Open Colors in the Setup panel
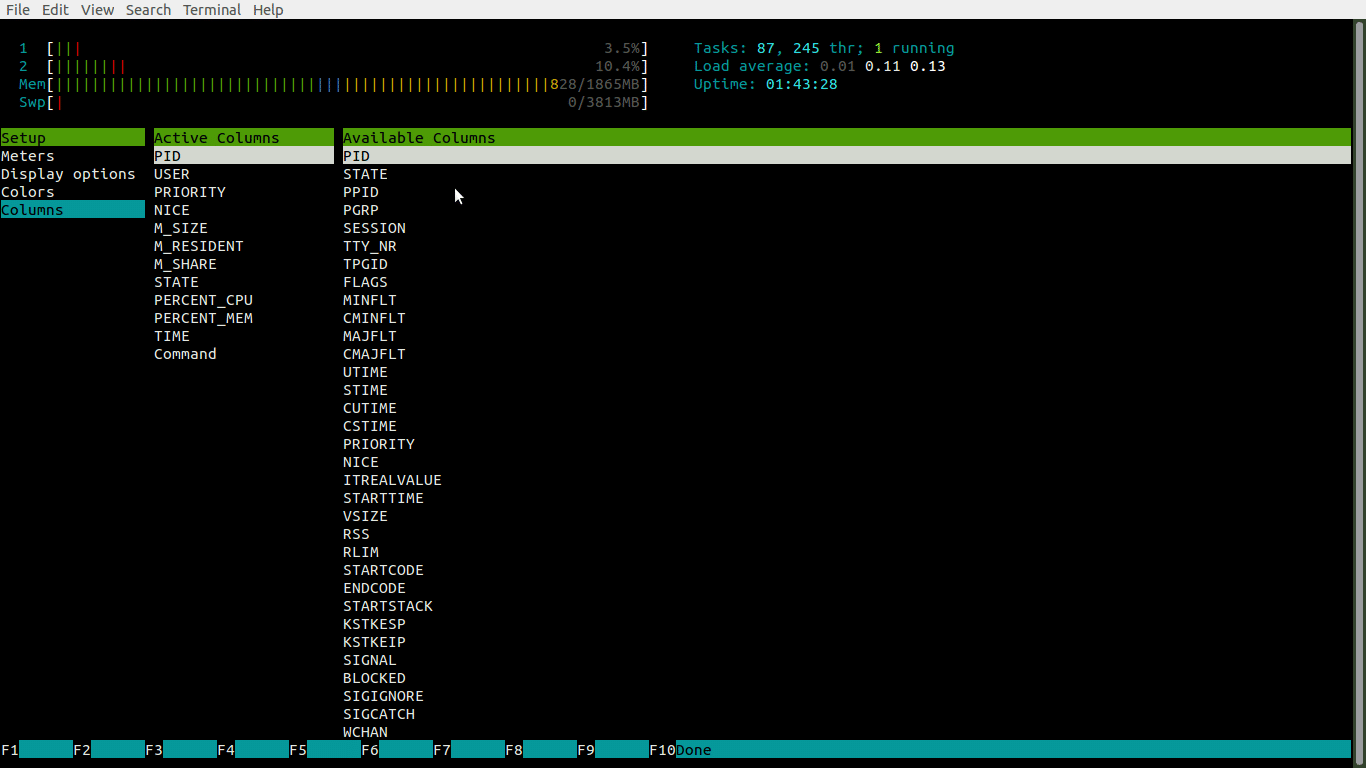The image size is (1366, 768). pyautogui.click(x=28, y=192)
